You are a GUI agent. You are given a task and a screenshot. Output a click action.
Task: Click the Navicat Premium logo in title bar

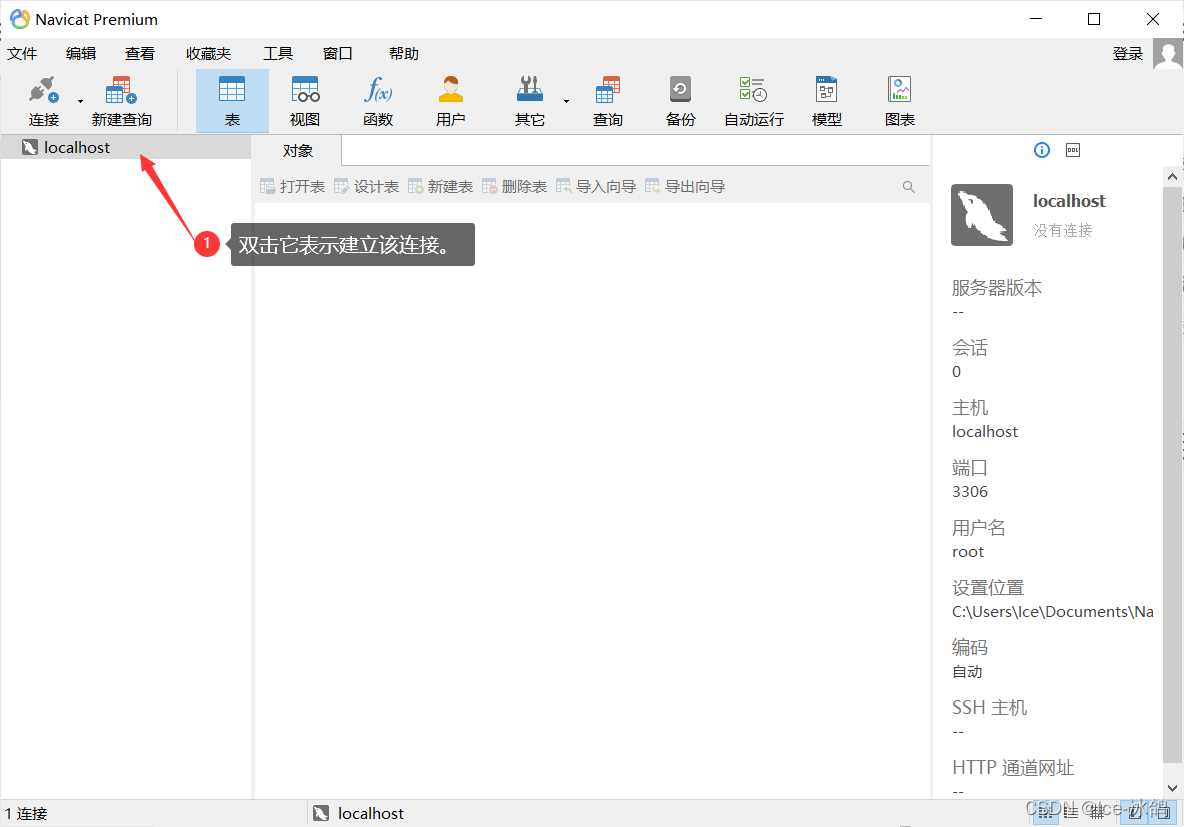(20, 19)
